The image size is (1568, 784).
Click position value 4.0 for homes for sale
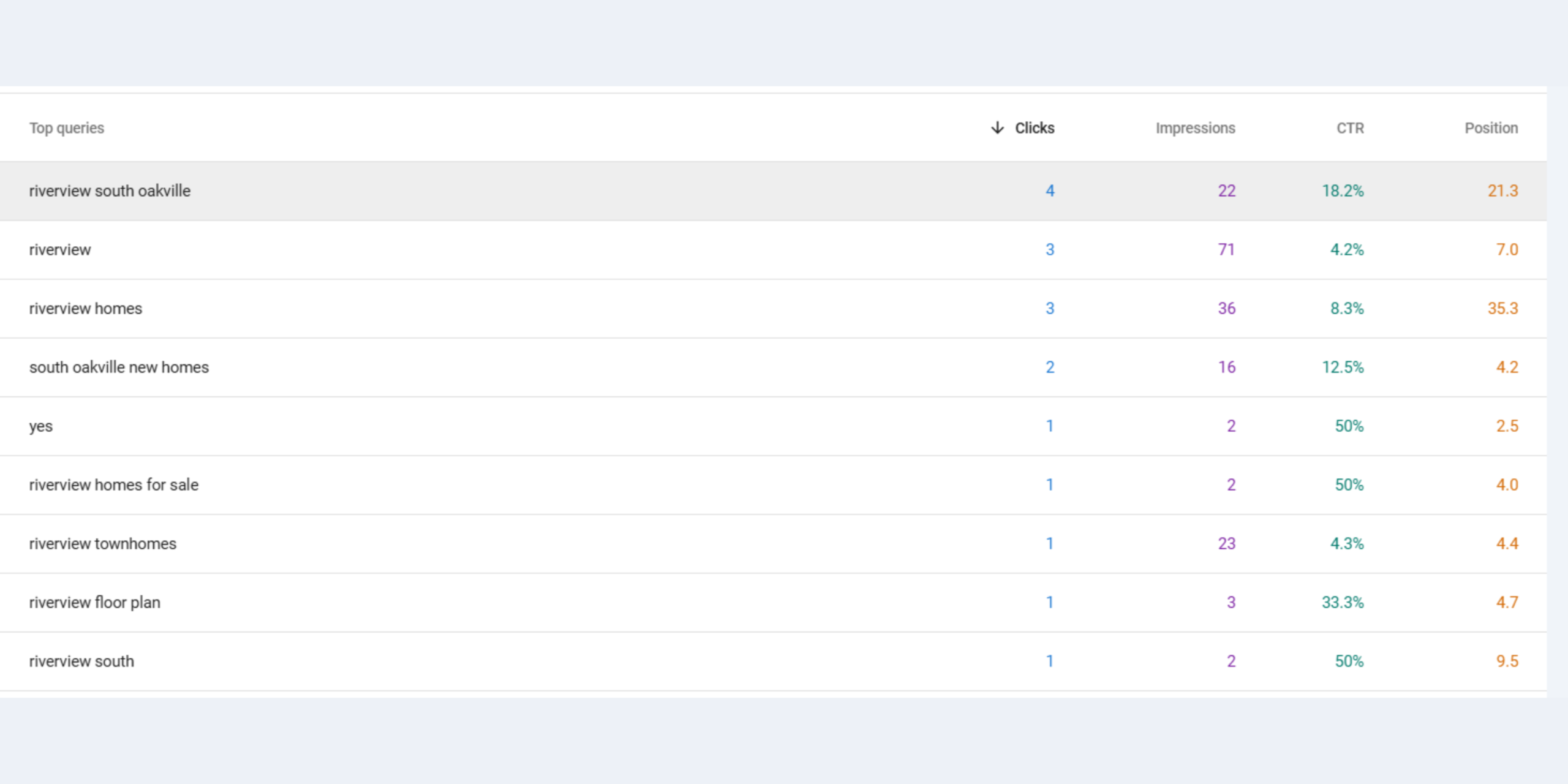pos(1507,484)
